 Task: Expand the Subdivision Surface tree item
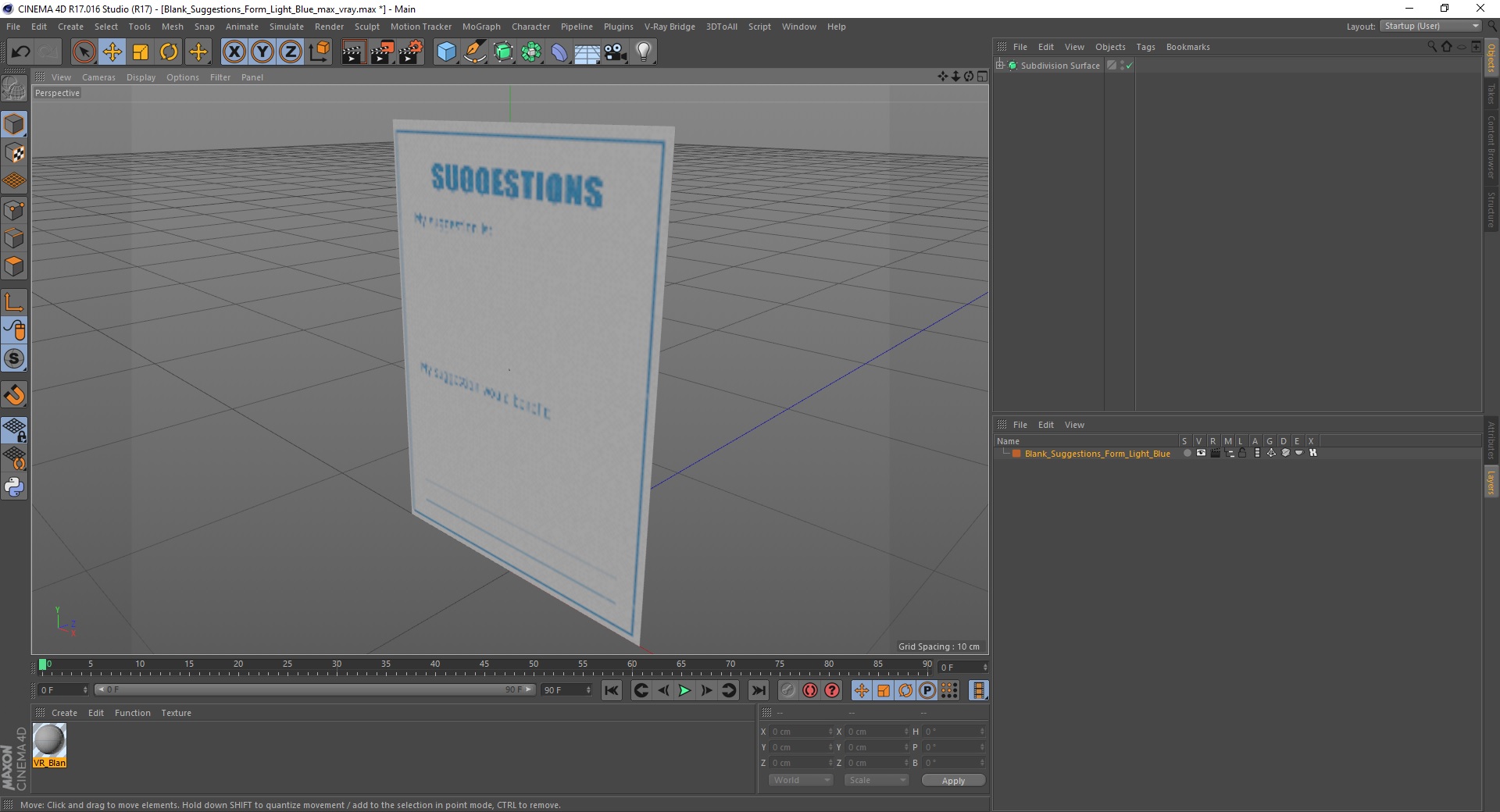(x=1000, y=65)
